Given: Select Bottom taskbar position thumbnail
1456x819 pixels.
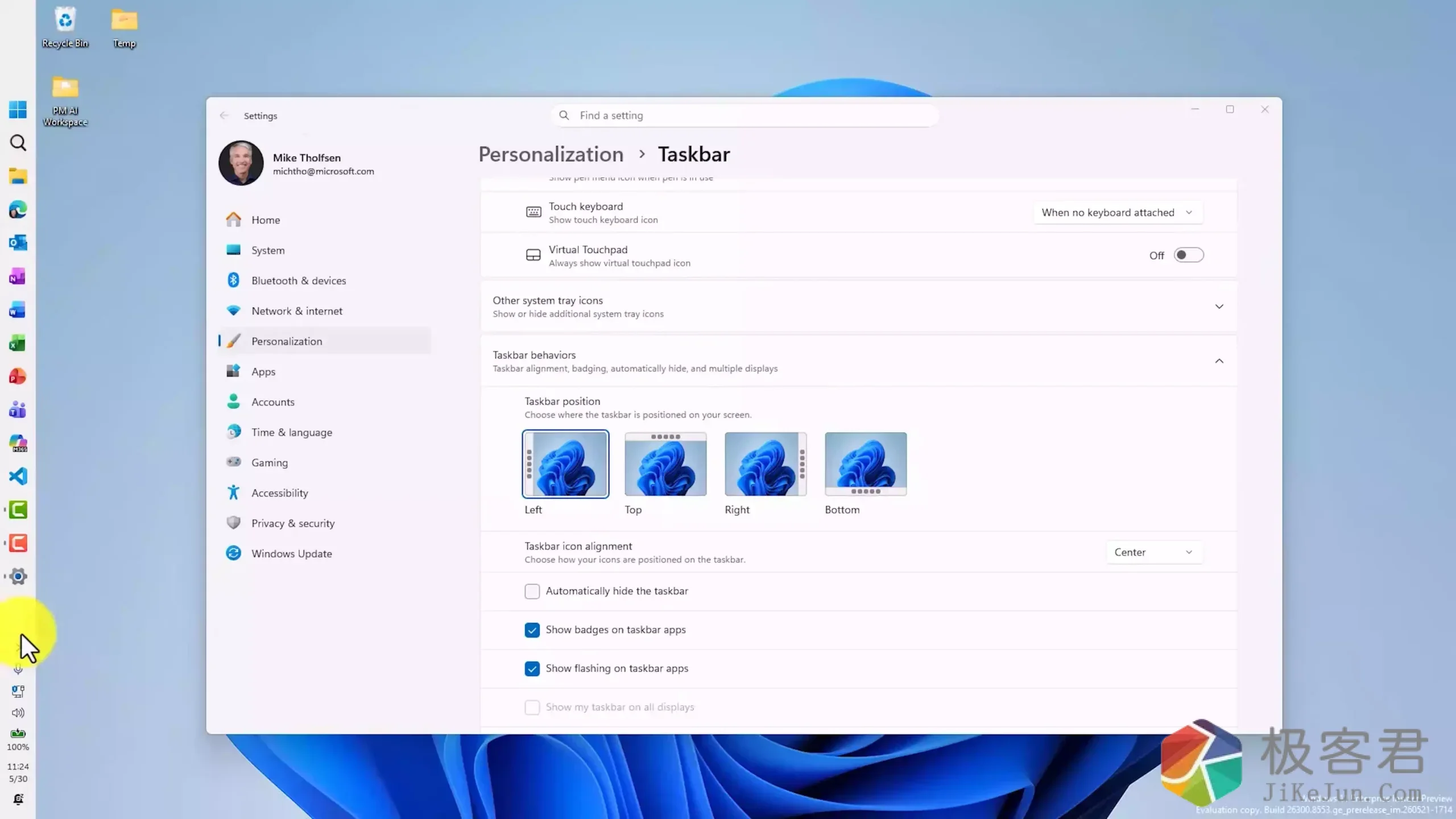Looking at the screenshot, I should [x=866, y=464].
